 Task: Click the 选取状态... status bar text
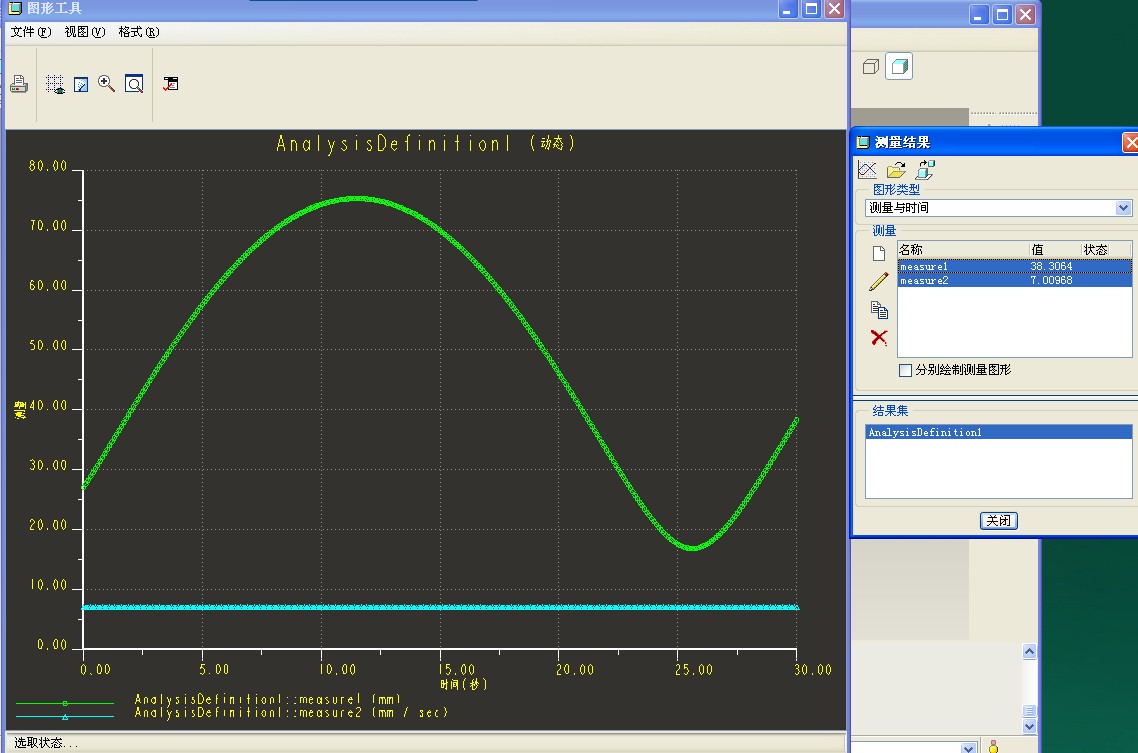pyautogui.click(x=46, y=743)
